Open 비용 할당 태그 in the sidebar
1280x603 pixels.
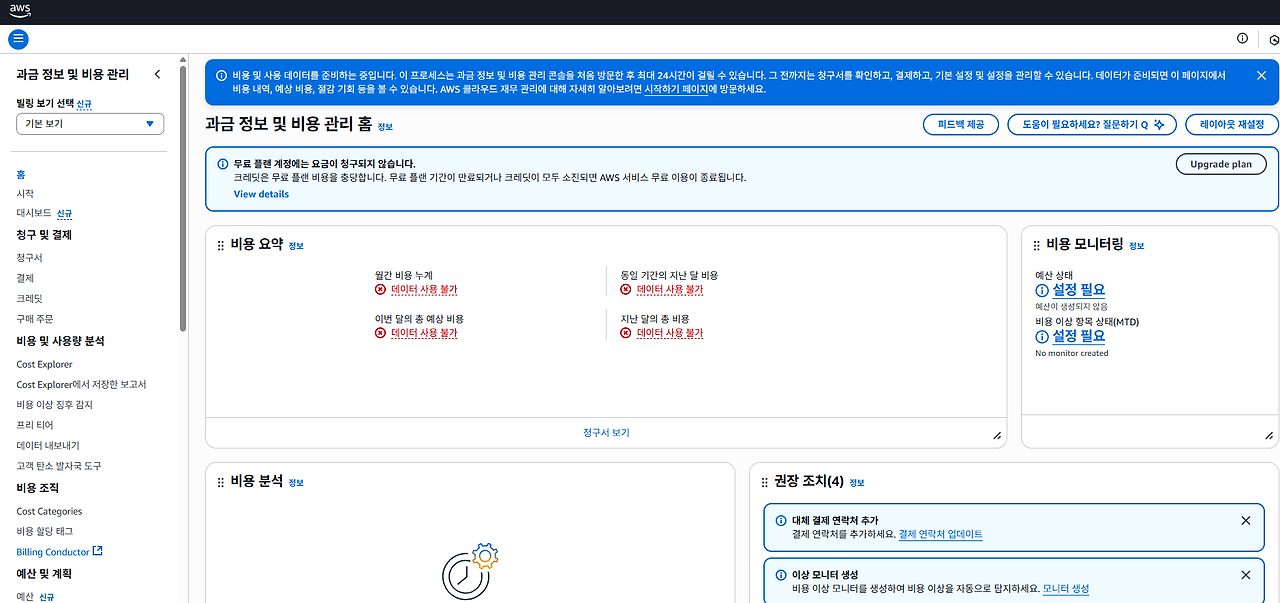point(44,531)
